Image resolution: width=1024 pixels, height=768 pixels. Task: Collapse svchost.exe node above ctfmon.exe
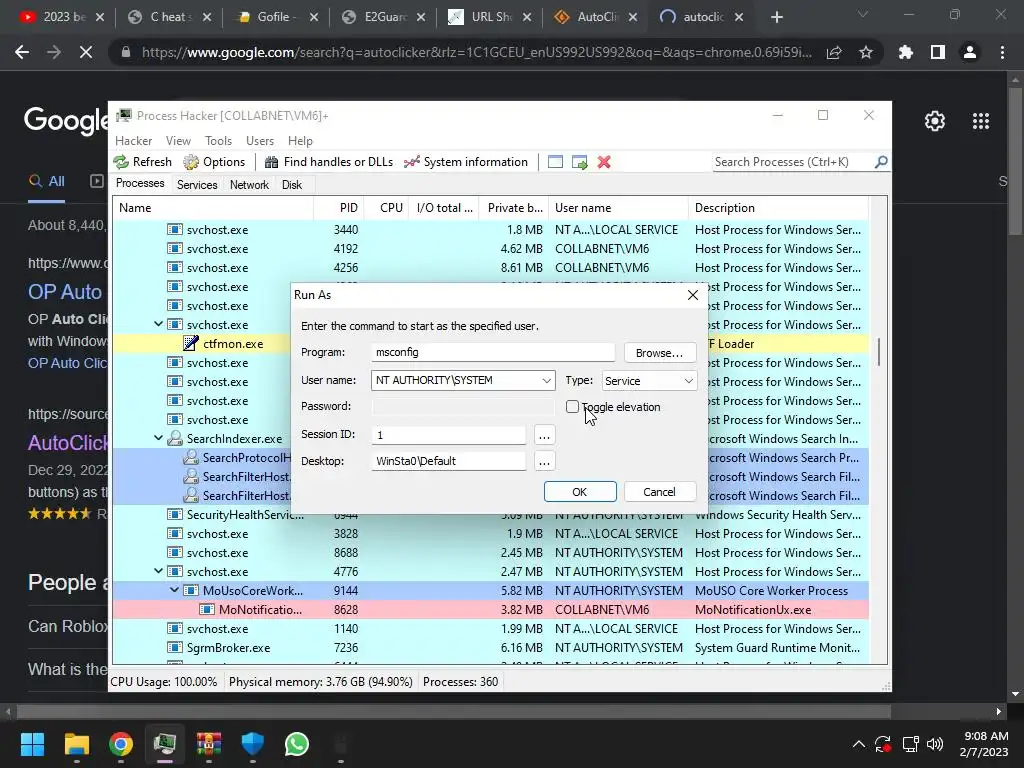158,324
